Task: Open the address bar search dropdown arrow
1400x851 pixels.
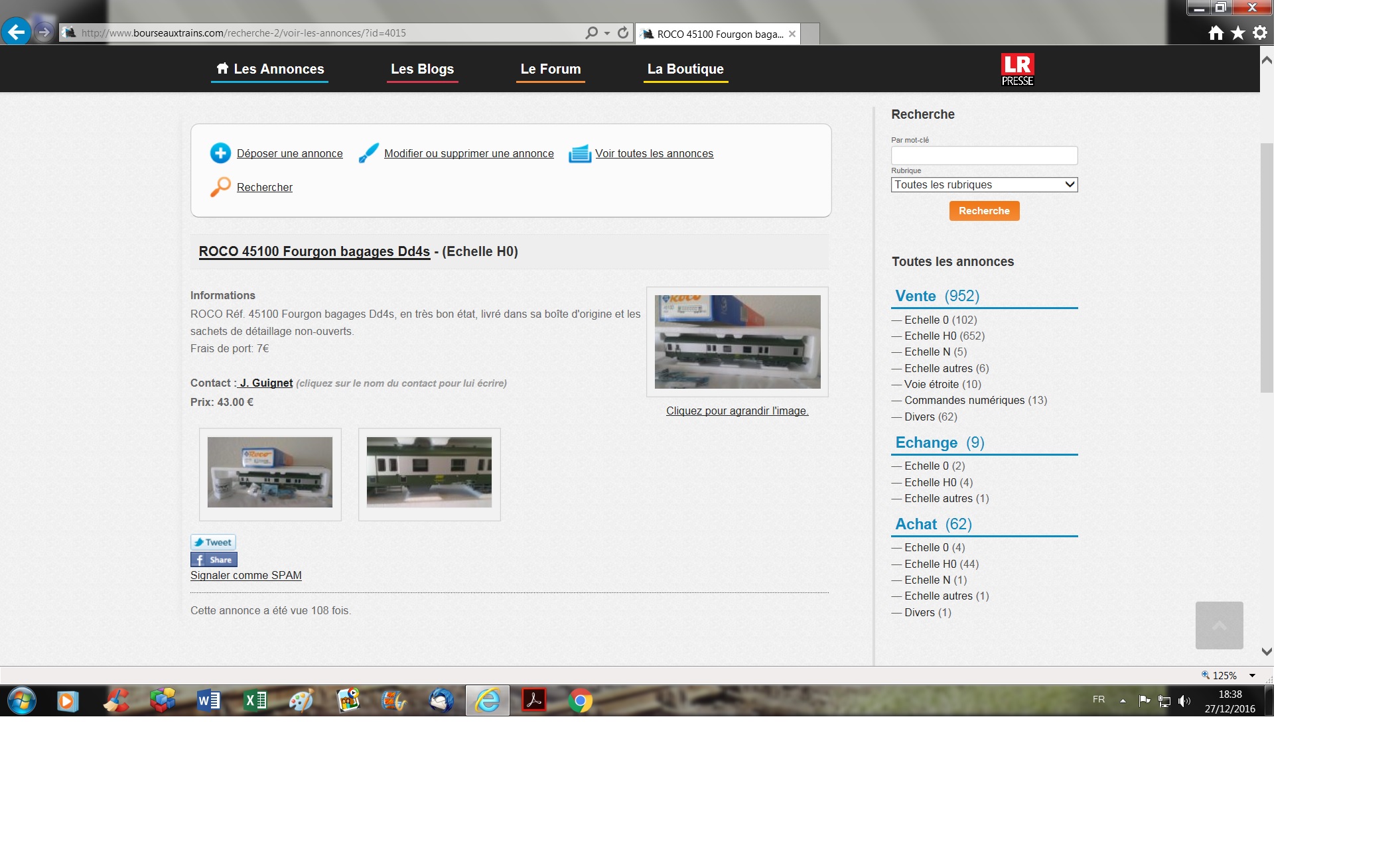Action: 607,33
